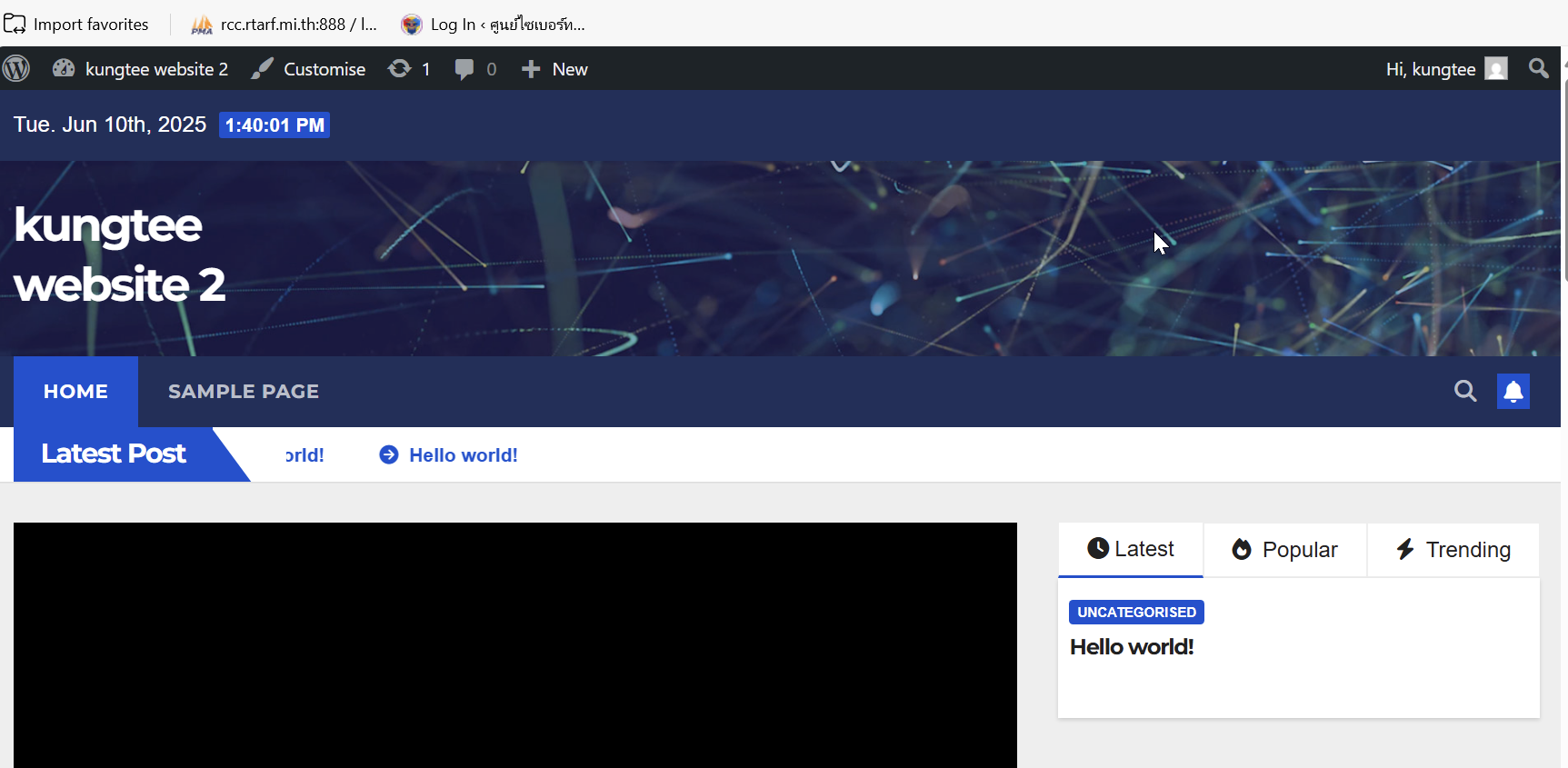The height and width of the screenshot is (768, 1568).
Task: Open the kungtee website 2 dashboard menu
Action: pos(141,69)
